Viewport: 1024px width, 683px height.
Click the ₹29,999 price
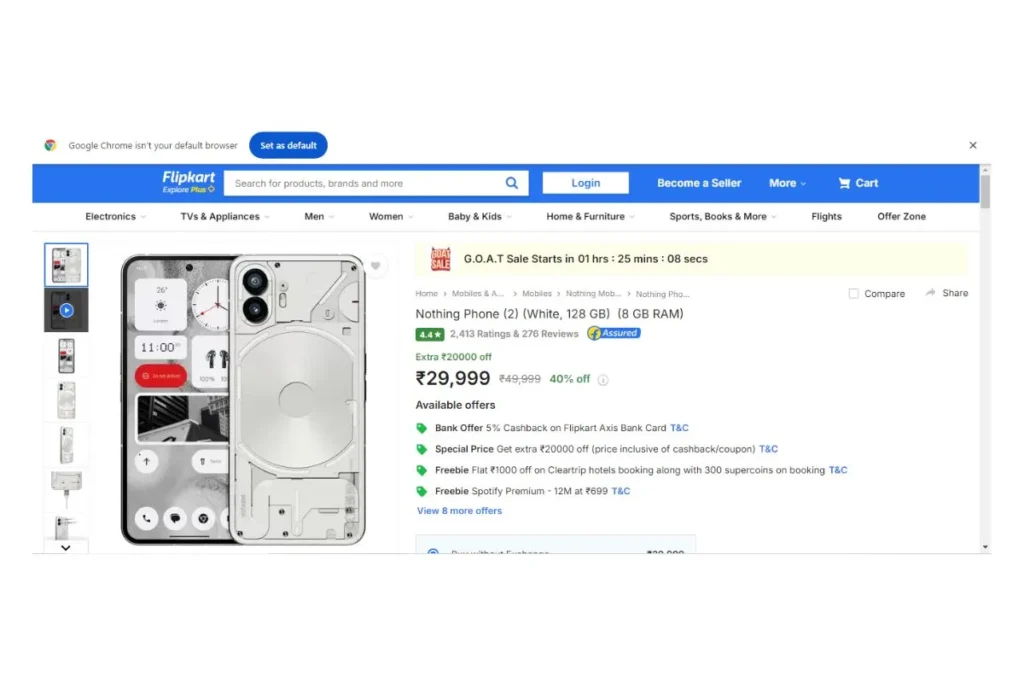(x=453, y=379)
